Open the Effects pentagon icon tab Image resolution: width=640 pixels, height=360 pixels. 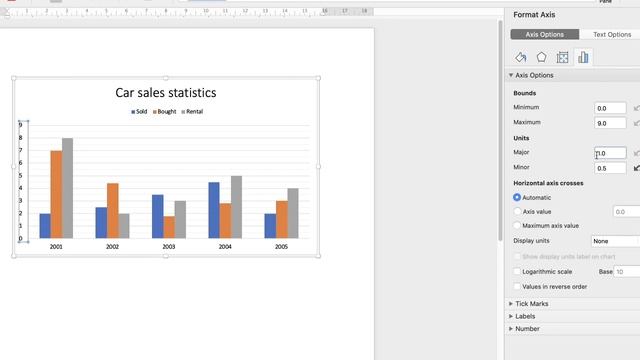[x=541, y=58]
